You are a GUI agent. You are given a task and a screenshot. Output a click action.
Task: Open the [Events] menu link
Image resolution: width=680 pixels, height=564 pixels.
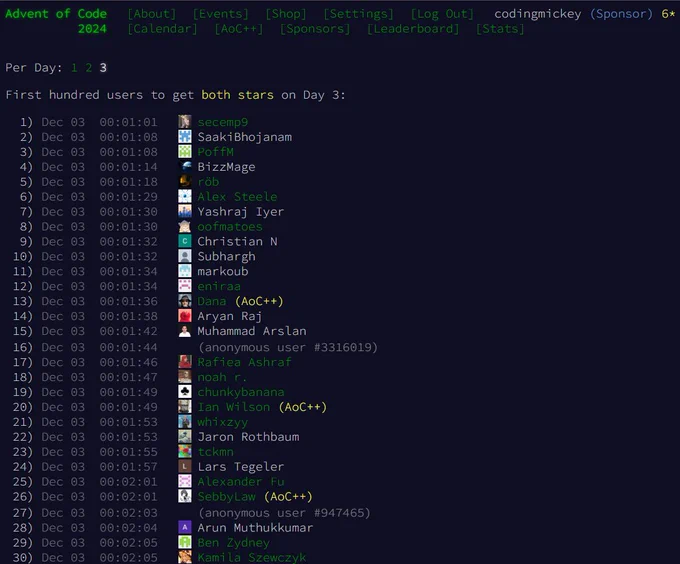click(x=221, y=14)
